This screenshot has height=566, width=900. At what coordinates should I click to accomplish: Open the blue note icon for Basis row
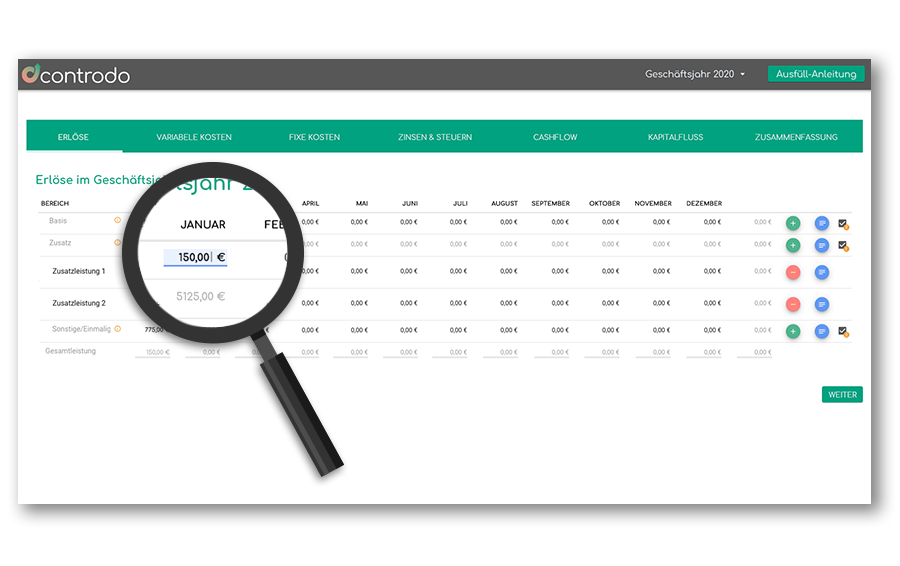(822, 223)
